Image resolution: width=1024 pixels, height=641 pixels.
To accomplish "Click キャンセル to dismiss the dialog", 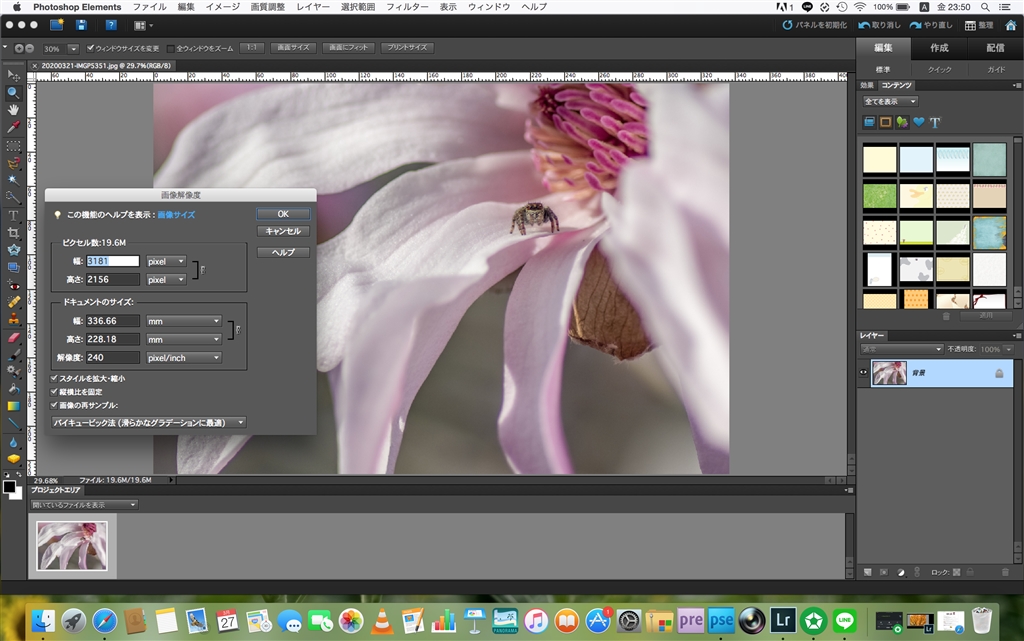I will pyautogui.click(x=283, y=231).
